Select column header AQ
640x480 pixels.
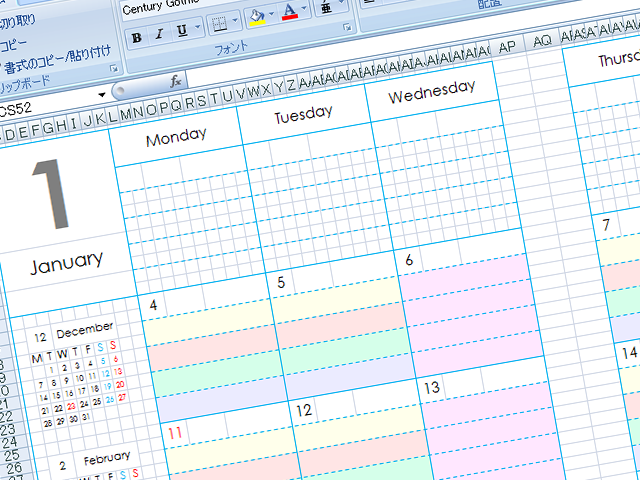click(542, 41)
